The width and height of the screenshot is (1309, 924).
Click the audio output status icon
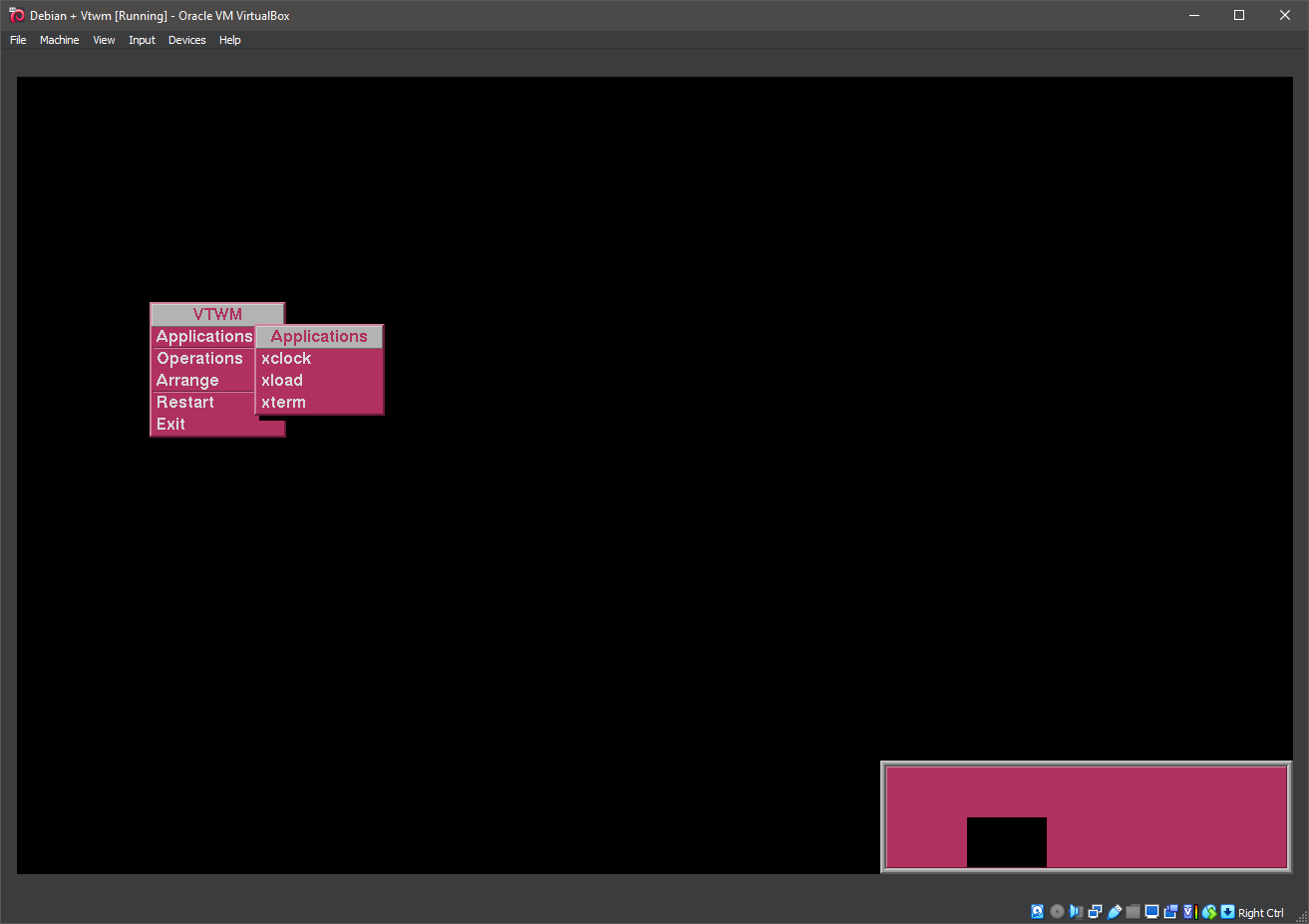1076,911
